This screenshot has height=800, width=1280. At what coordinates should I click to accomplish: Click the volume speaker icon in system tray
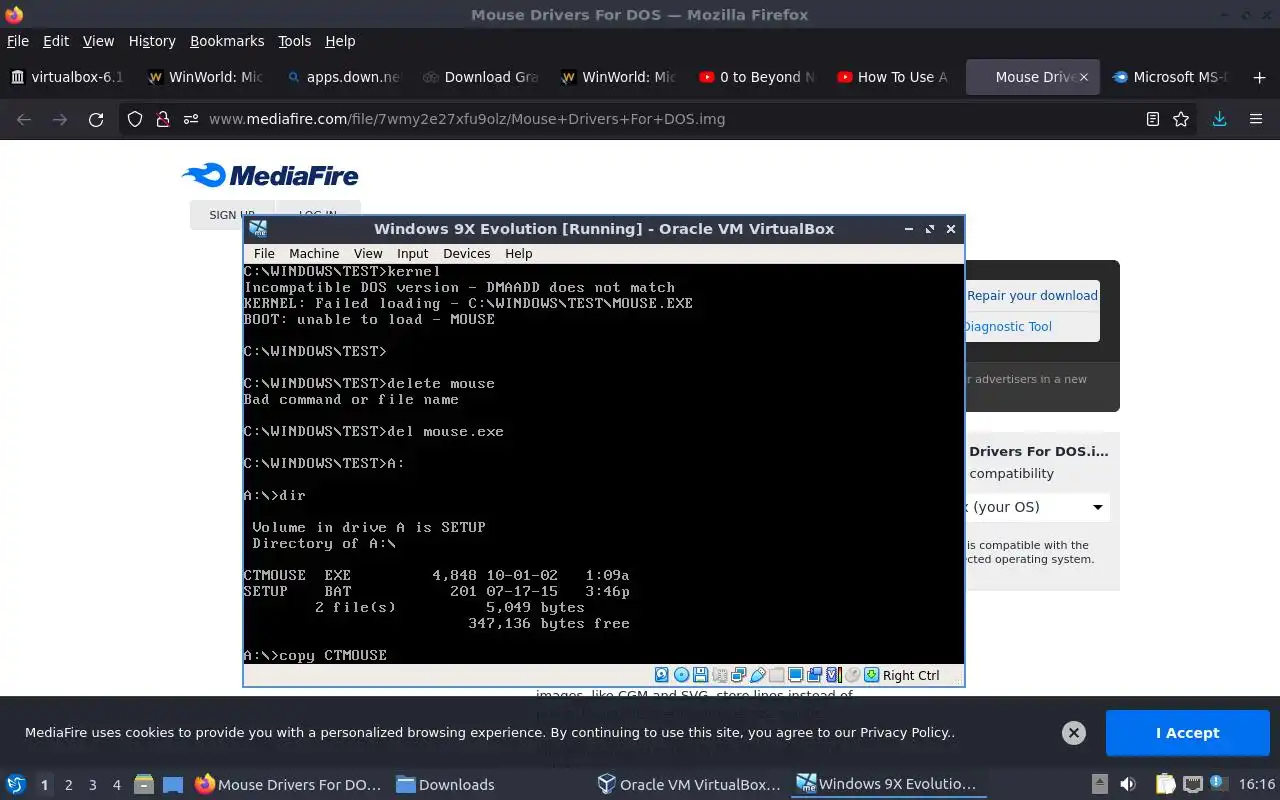point(1128,784)
